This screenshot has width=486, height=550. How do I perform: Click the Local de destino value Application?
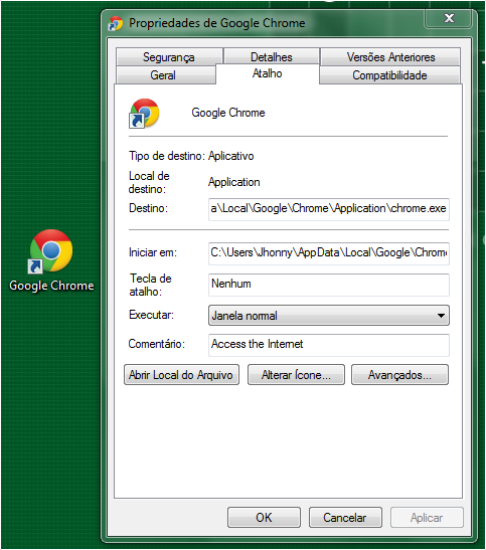point(234,182)
